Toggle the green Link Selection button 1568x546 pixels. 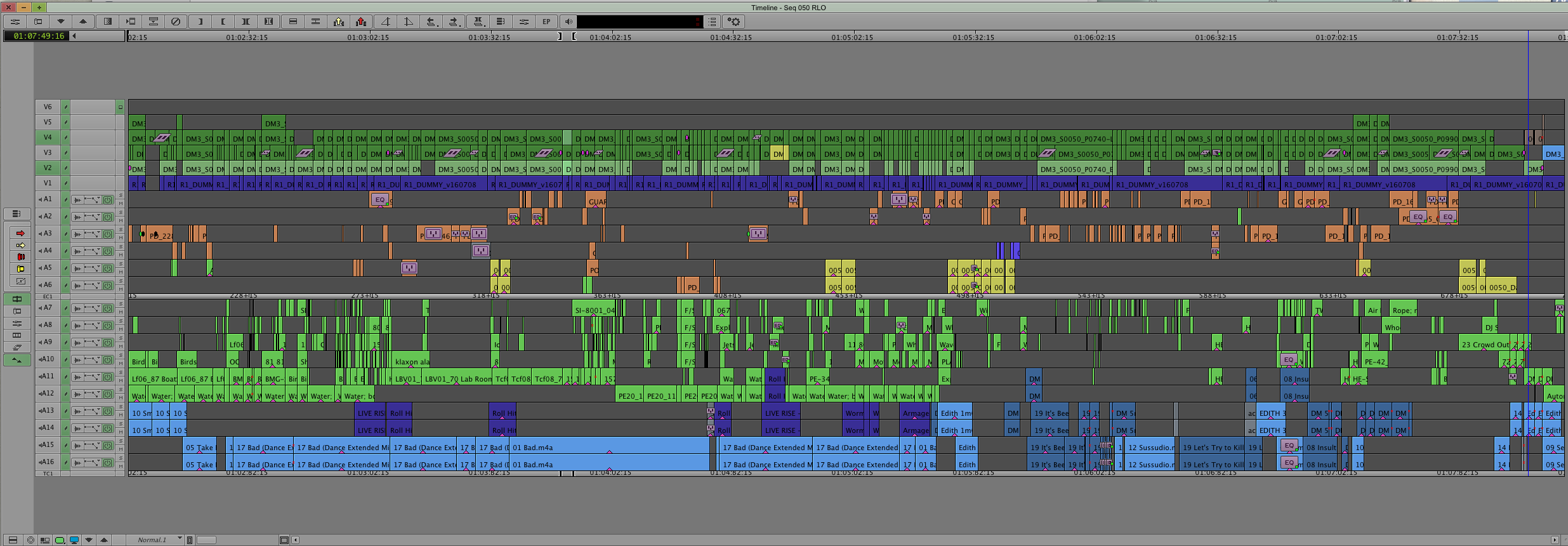coord(17,299)
